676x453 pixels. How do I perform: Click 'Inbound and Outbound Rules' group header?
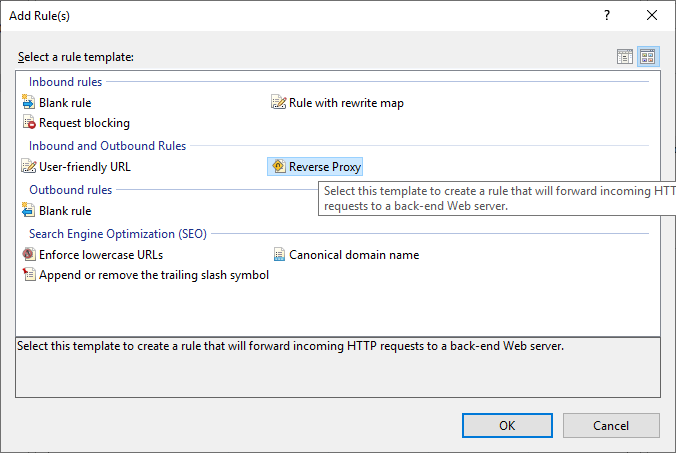[x=107, y=146]
